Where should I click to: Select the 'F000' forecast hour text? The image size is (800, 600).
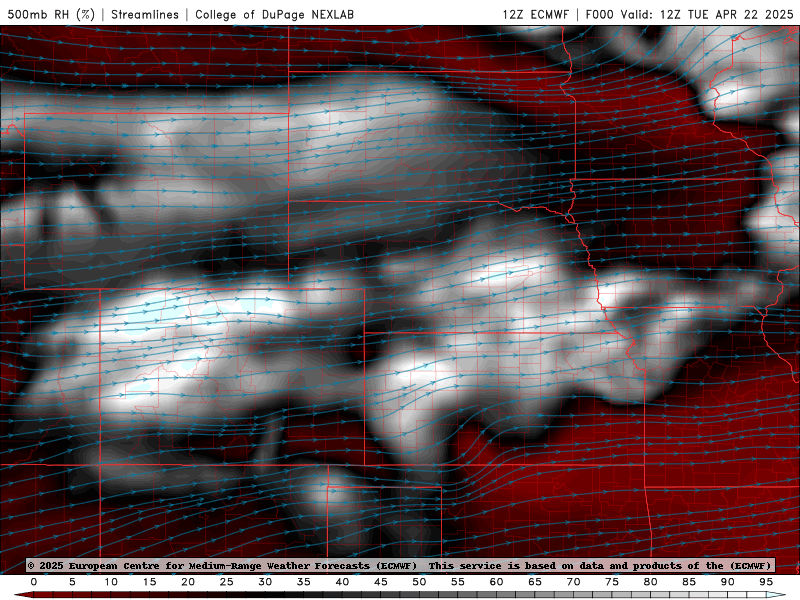pyautogui.click(x=599, y=14)
